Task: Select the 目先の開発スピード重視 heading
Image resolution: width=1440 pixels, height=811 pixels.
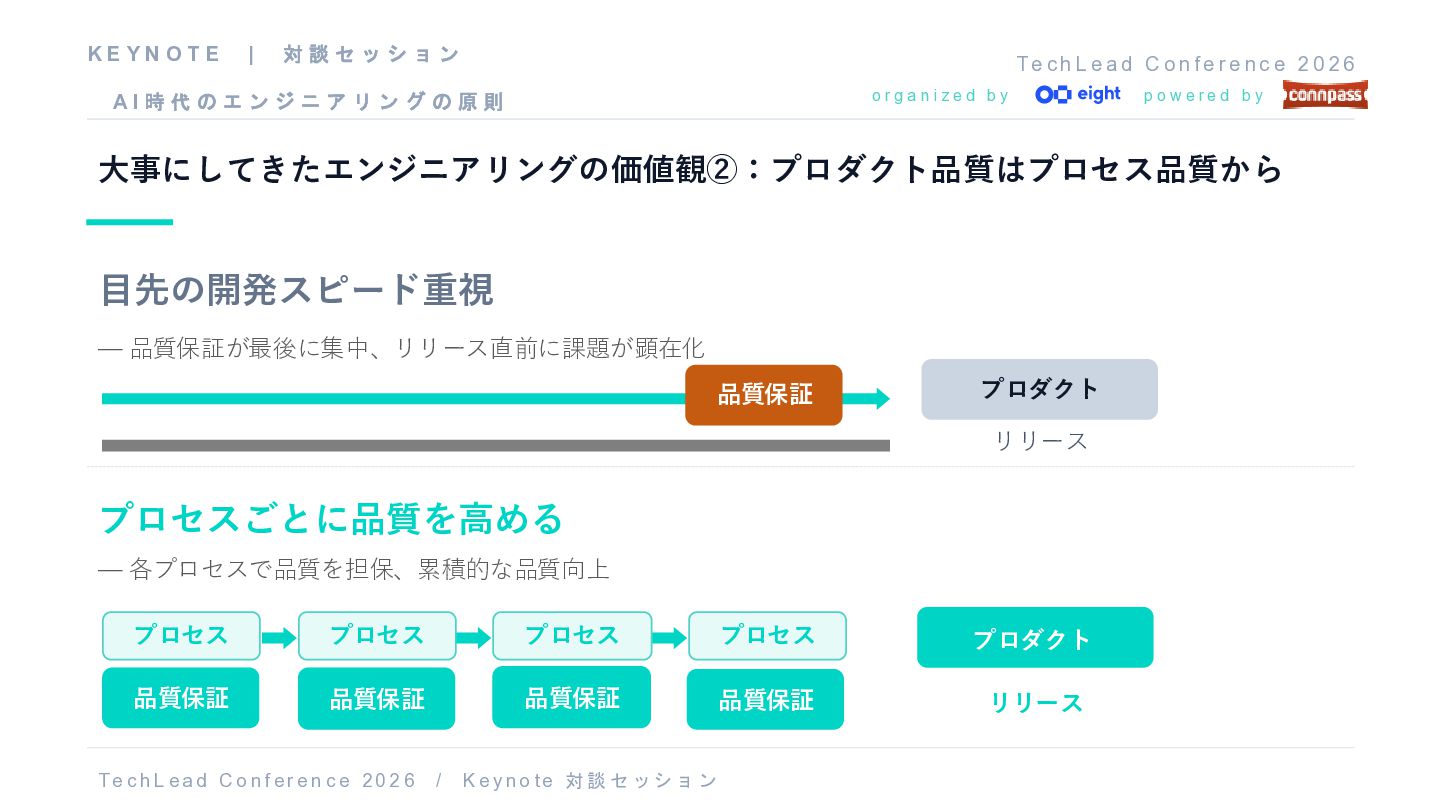Action: pos(296,290)
